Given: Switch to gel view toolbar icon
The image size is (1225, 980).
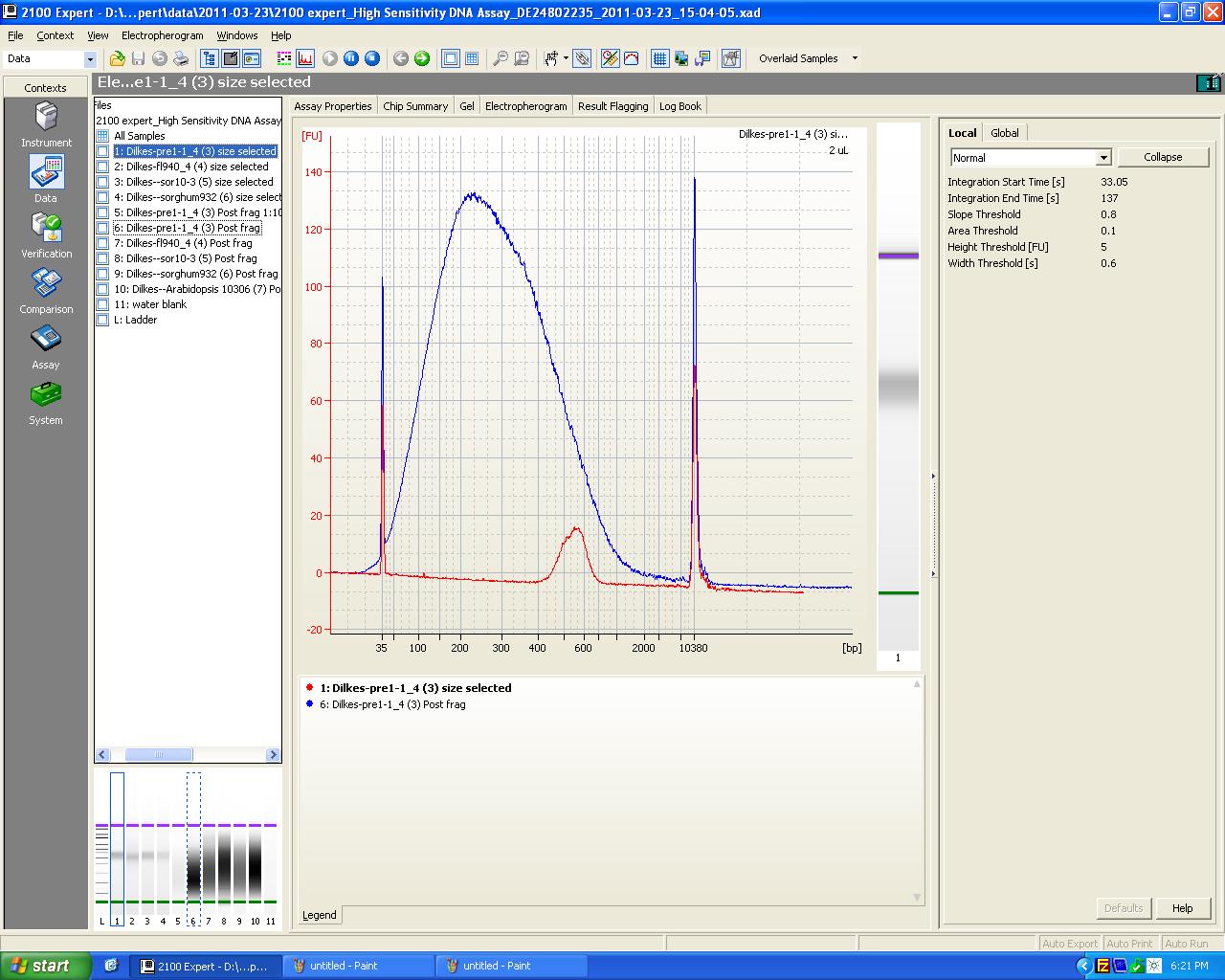Looking at the screenshot, I should (x=284, y=58).
